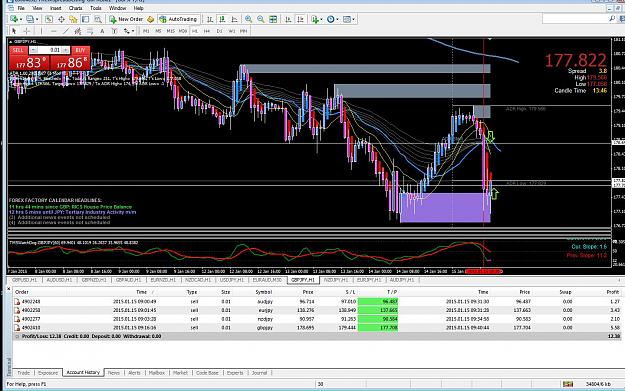
Task: Sort by the Profit column header
Action: [x=612, y=292]
